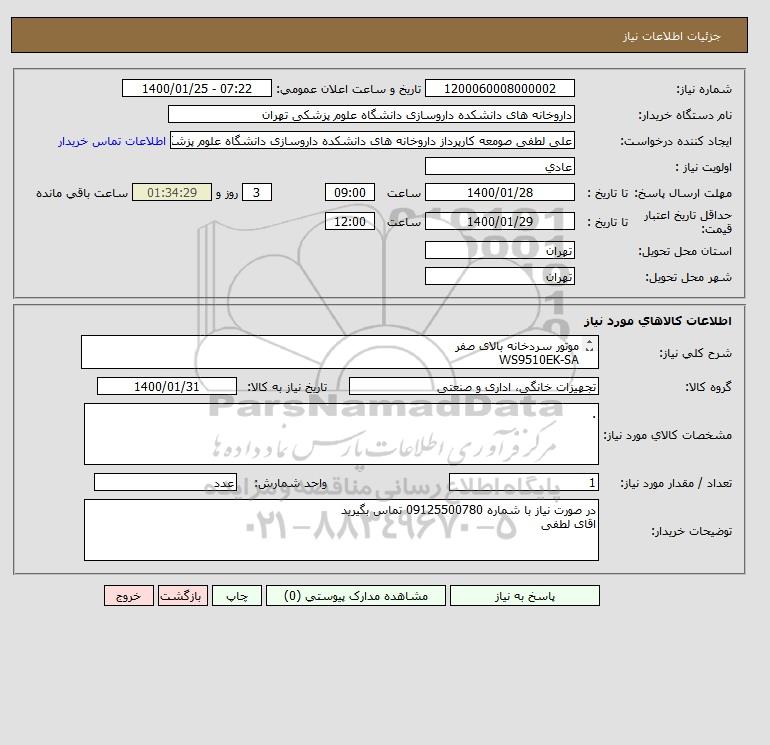Viewport: 770px width, 745px height.
Task: Click the شماره نیاز label
Action: [704, 89]
